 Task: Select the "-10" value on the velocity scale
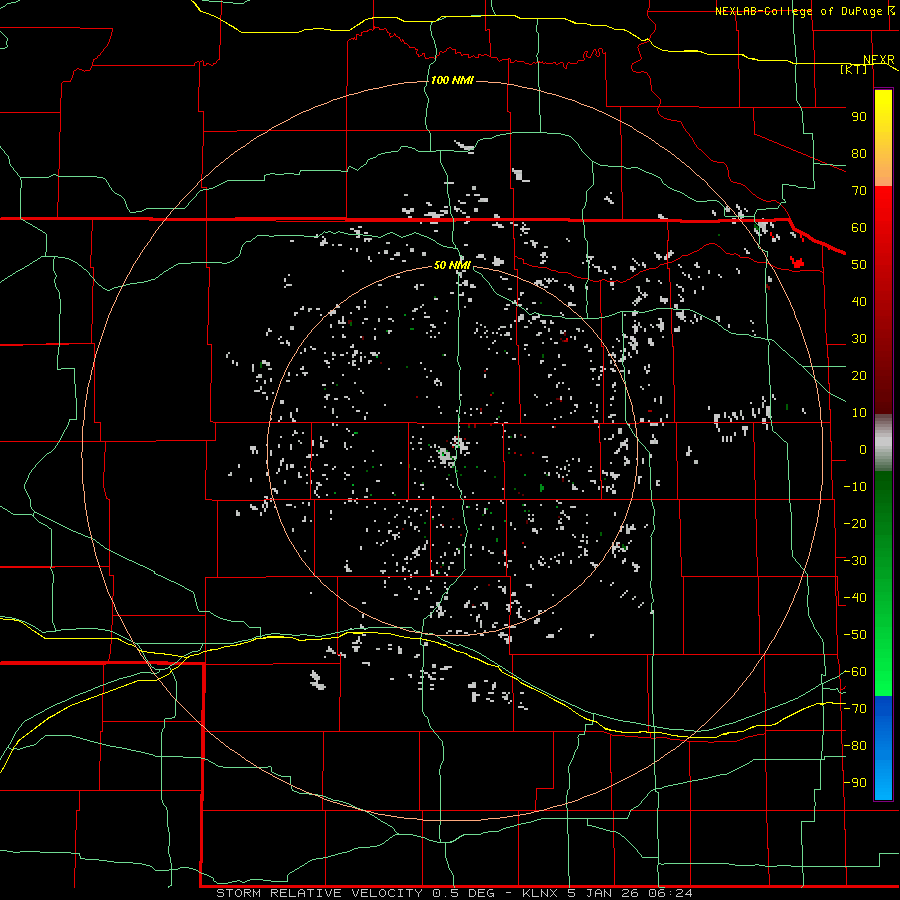[855, 487]
